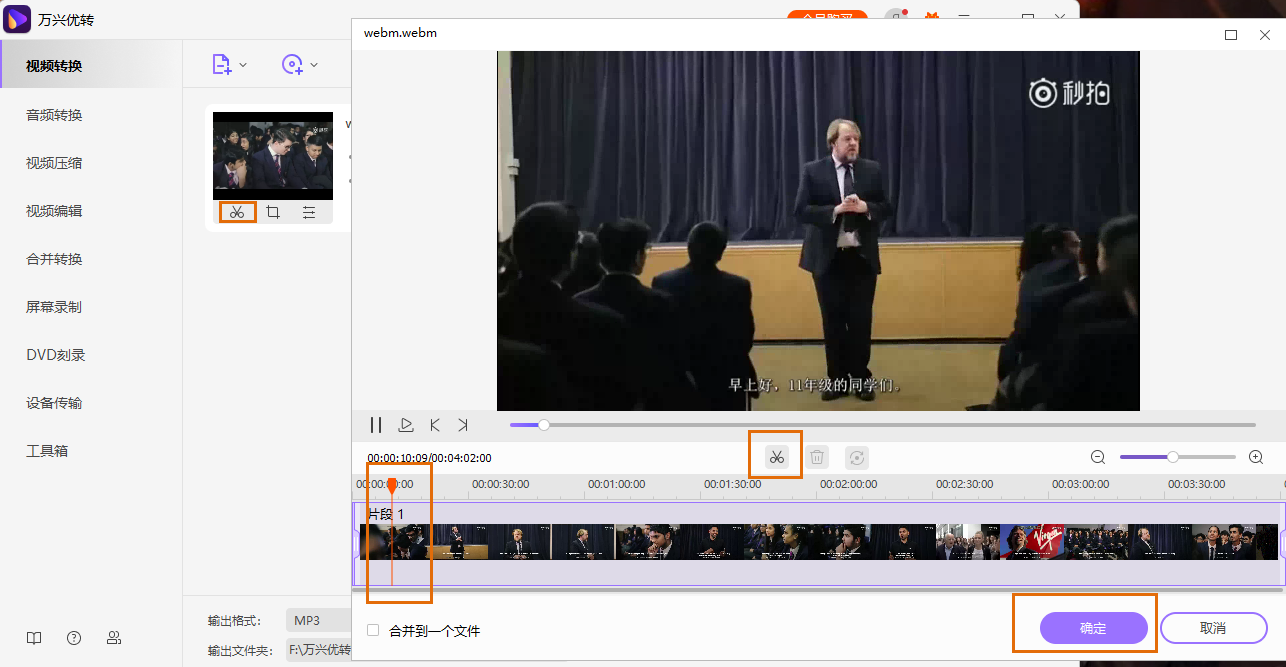This screenshot has width=1286, height=667.
Task: Jump to the clip start with the skip-back control
Action: [x=434, y=424]
